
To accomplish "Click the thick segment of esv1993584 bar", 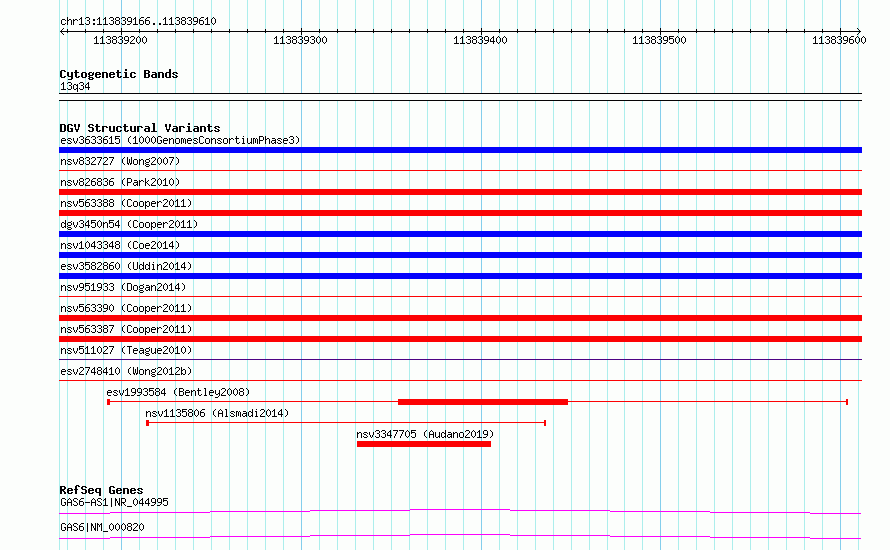I will click(483, 402).
